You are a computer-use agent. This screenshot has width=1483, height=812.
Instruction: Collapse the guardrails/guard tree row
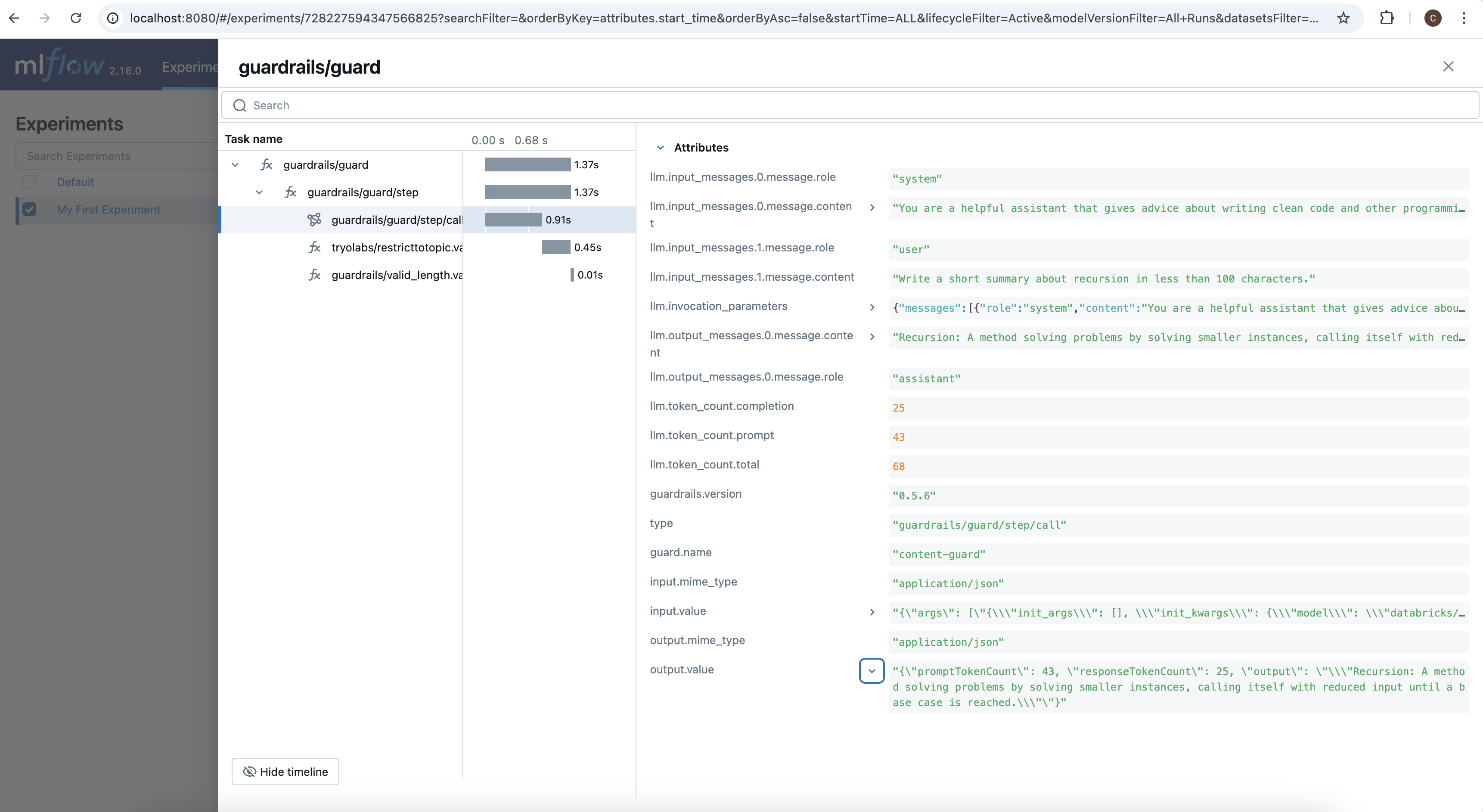coord(235,164)
